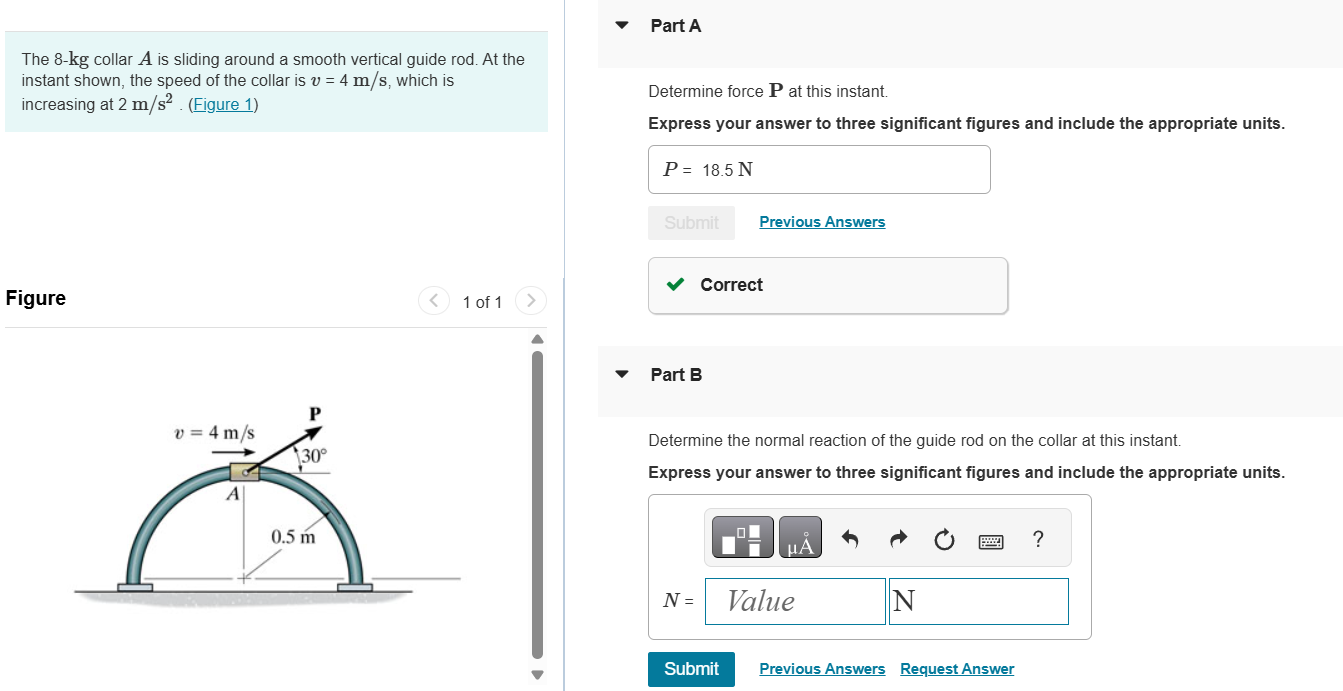
Task: Click the Value input field
Action: point(795,601)
